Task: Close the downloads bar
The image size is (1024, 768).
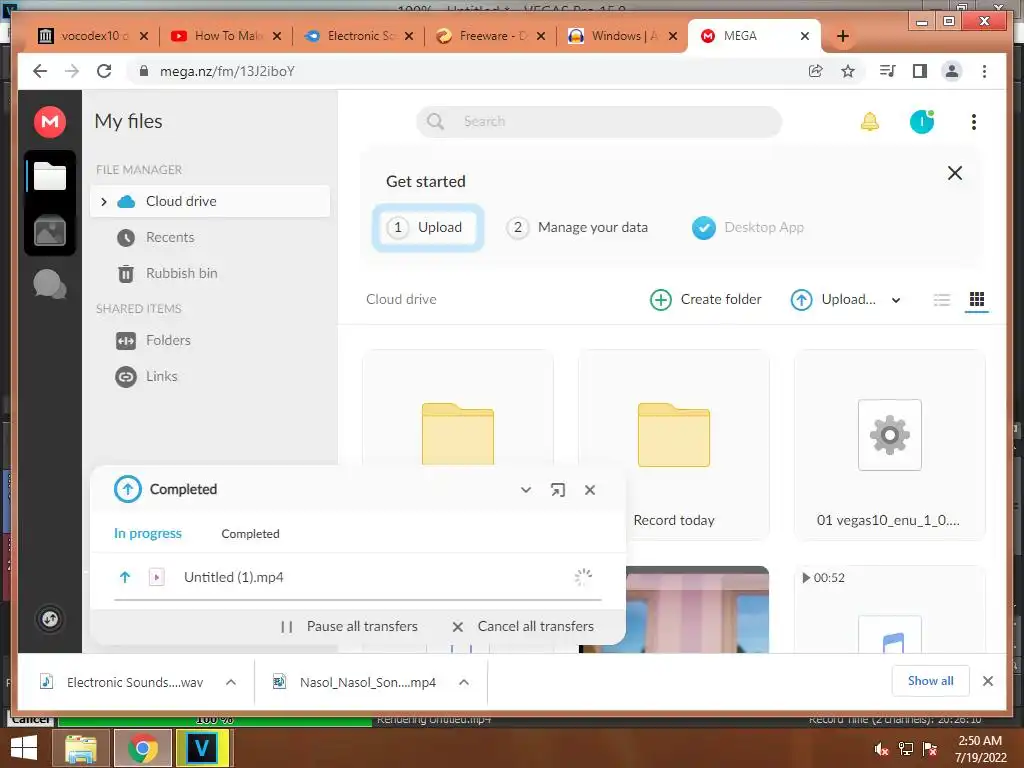Action: click(987, 681)
